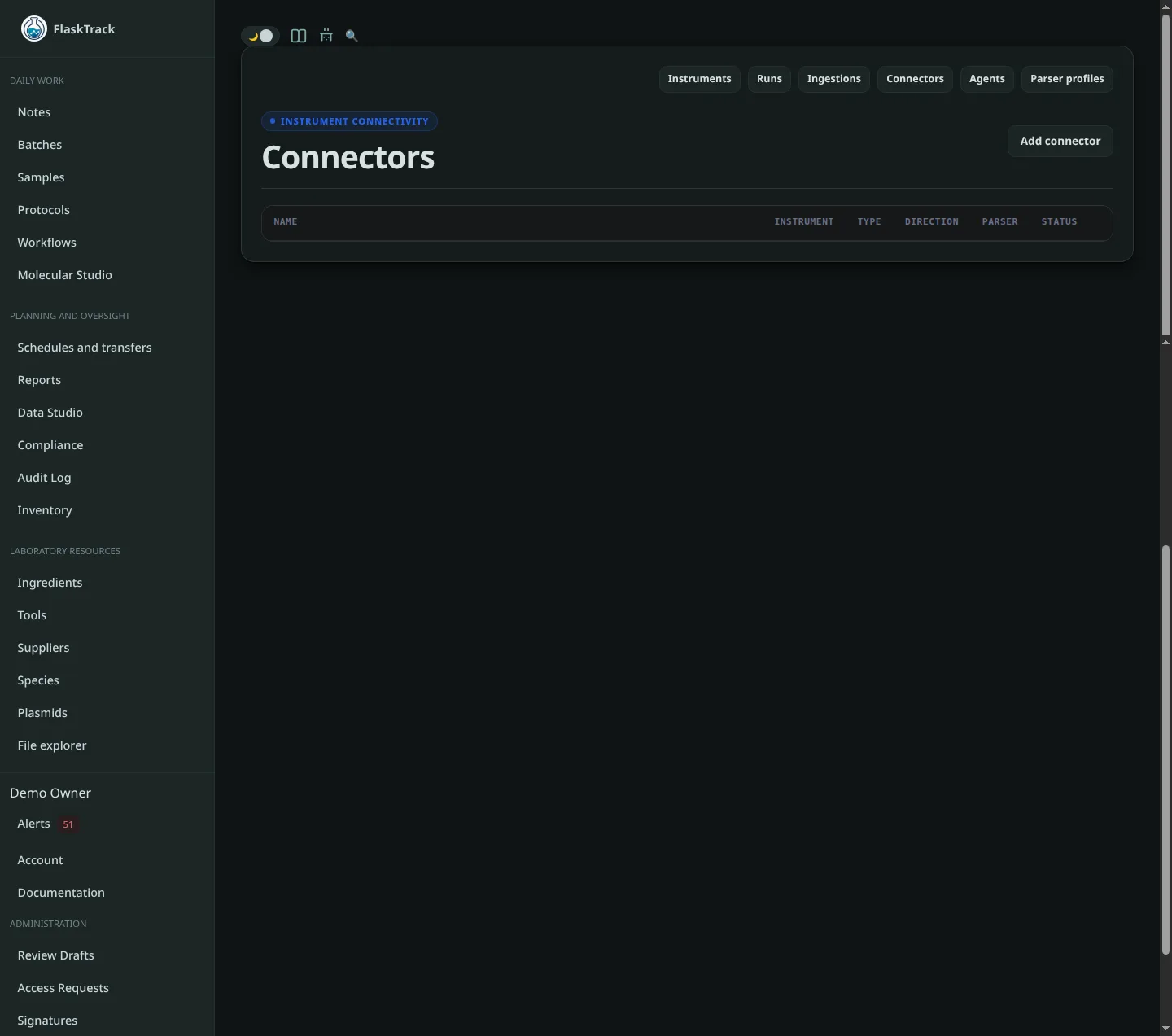Viewport: 1172px width, 1036px height.
Task: Open the Parser profiles tab
Action: 1067,79
